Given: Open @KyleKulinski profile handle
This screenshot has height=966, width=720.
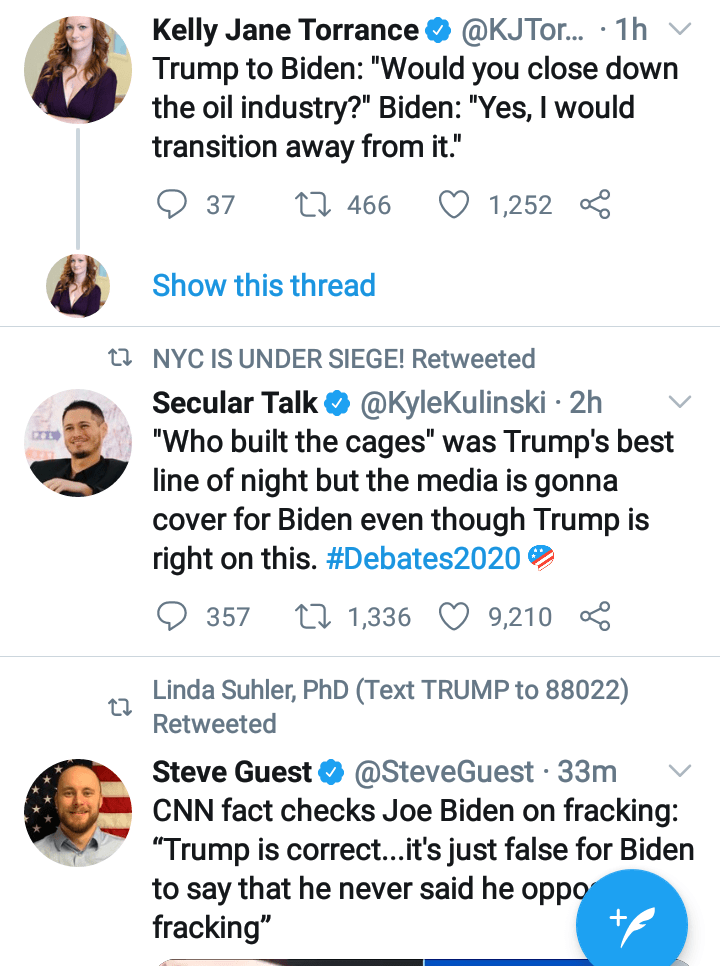Looking at the screenshot, I should coord(453,403).
